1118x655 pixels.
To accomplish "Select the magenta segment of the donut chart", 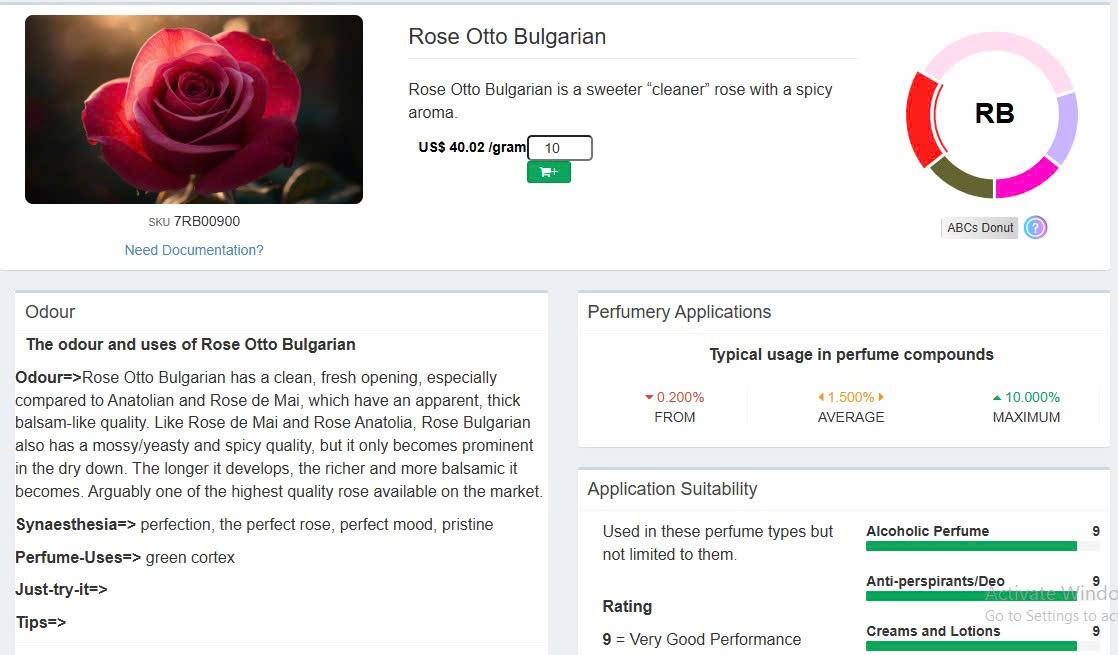I will click(x=1027, y=178).
